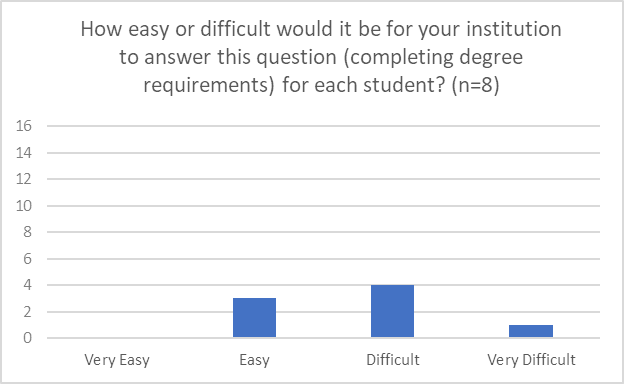Screen dimensions: 624x384
Task: Click the 8 value axis label
Action: click(27, 232)
